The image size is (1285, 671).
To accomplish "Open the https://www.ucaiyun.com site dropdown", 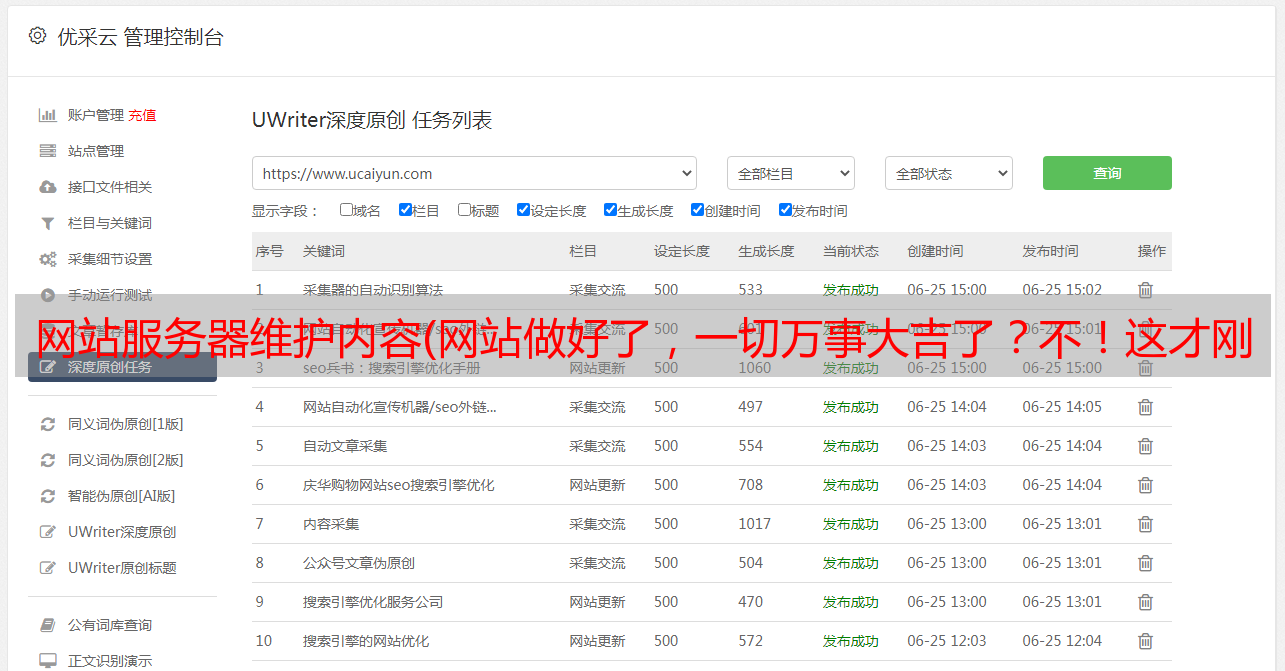I will [x=474, y=173].
